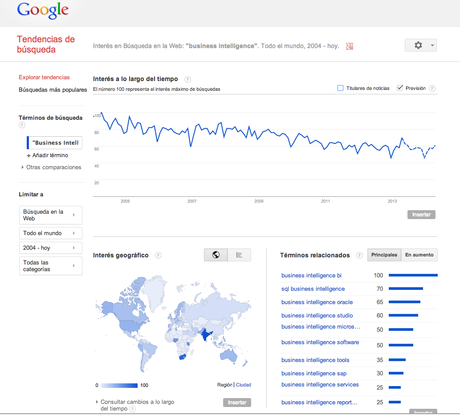Switch geographic view to 'Ciudad'

pos(243,385)
